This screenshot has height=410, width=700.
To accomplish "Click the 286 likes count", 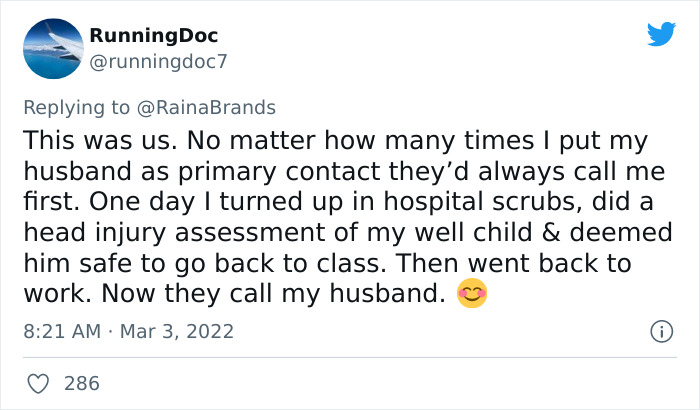I will pos(82,383).
